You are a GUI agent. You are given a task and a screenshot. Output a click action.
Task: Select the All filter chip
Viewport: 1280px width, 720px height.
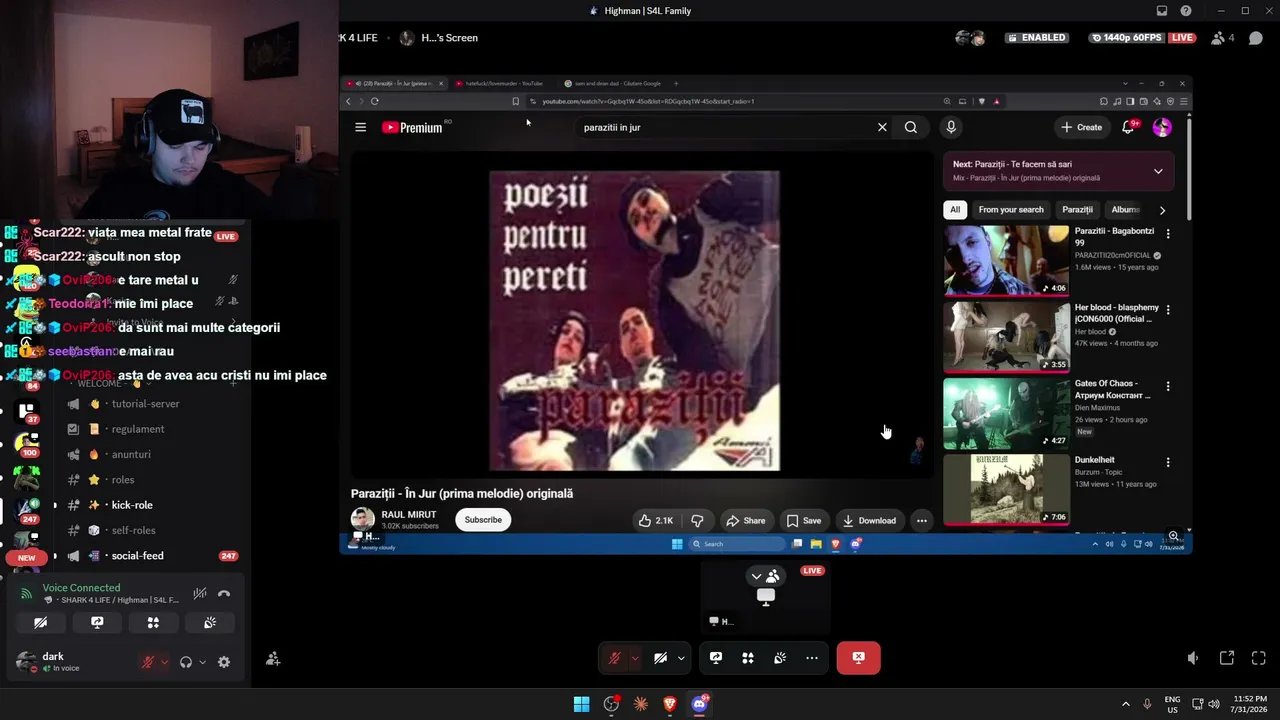[x=955, y=210]
